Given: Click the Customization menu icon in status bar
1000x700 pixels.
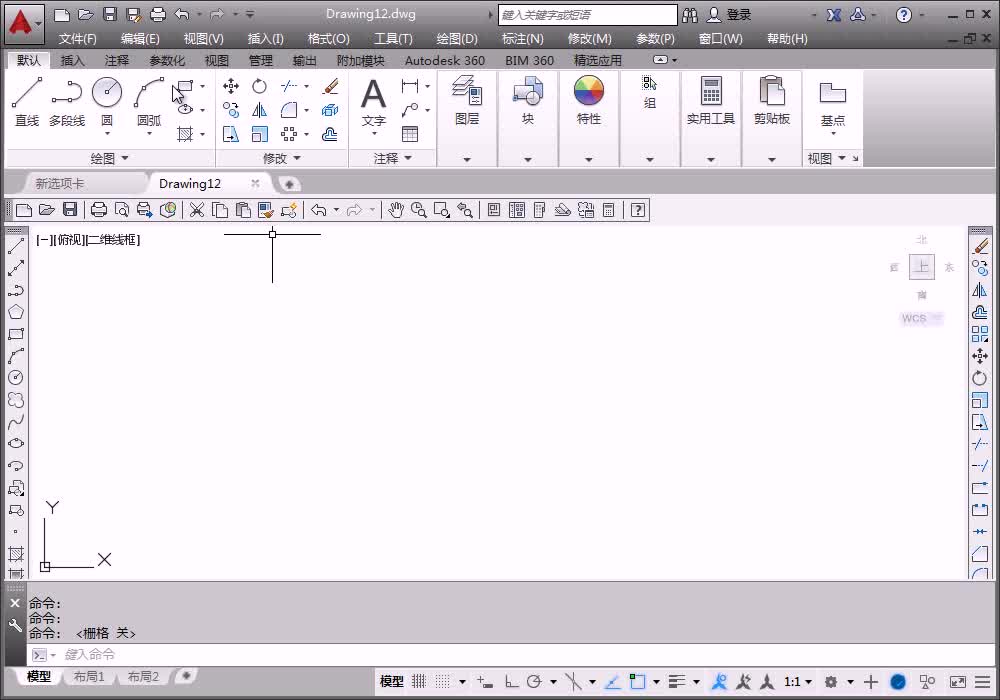Looking at the screenshot, I should coord(983,682).
